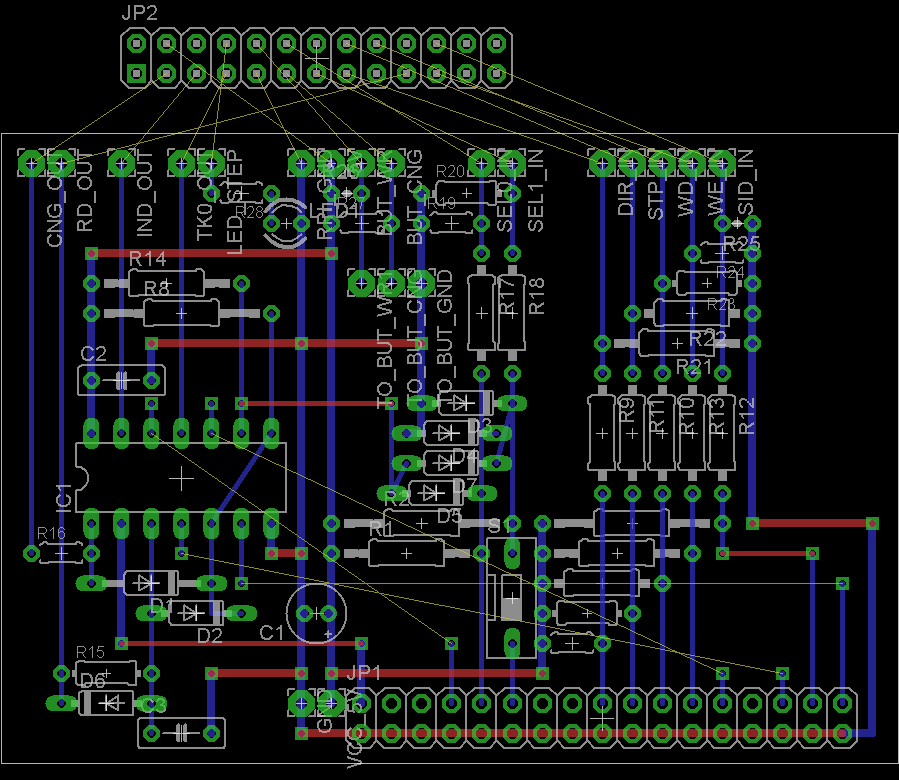
Task: Select the SID_IN pad
Action: click(721, 162)
